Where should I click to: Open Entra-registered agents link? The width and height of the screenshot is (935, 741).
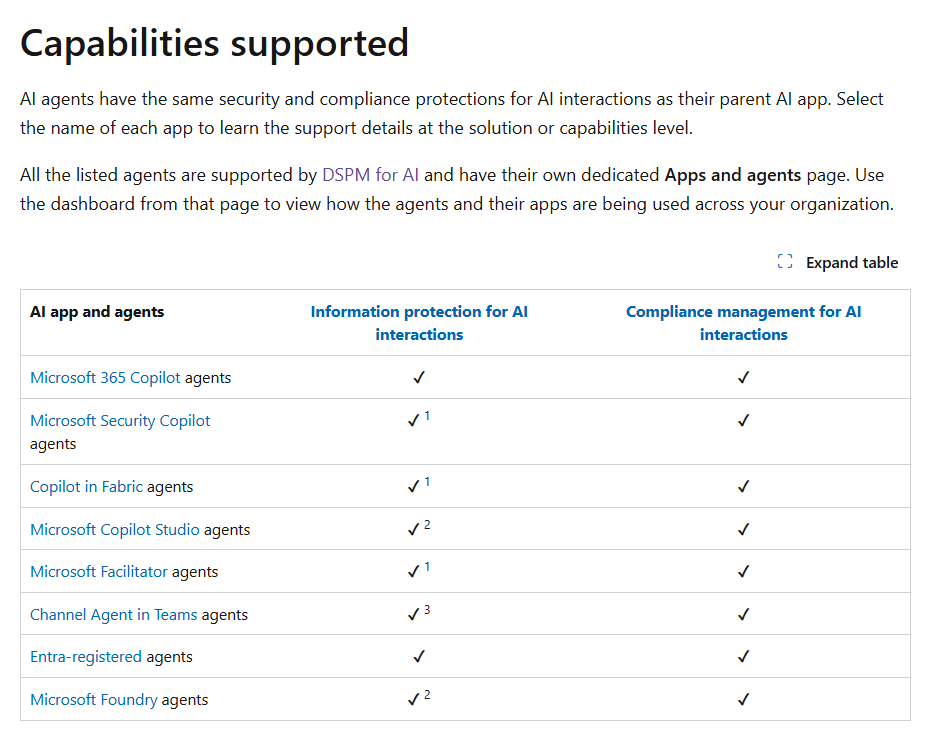click(87, 657)
